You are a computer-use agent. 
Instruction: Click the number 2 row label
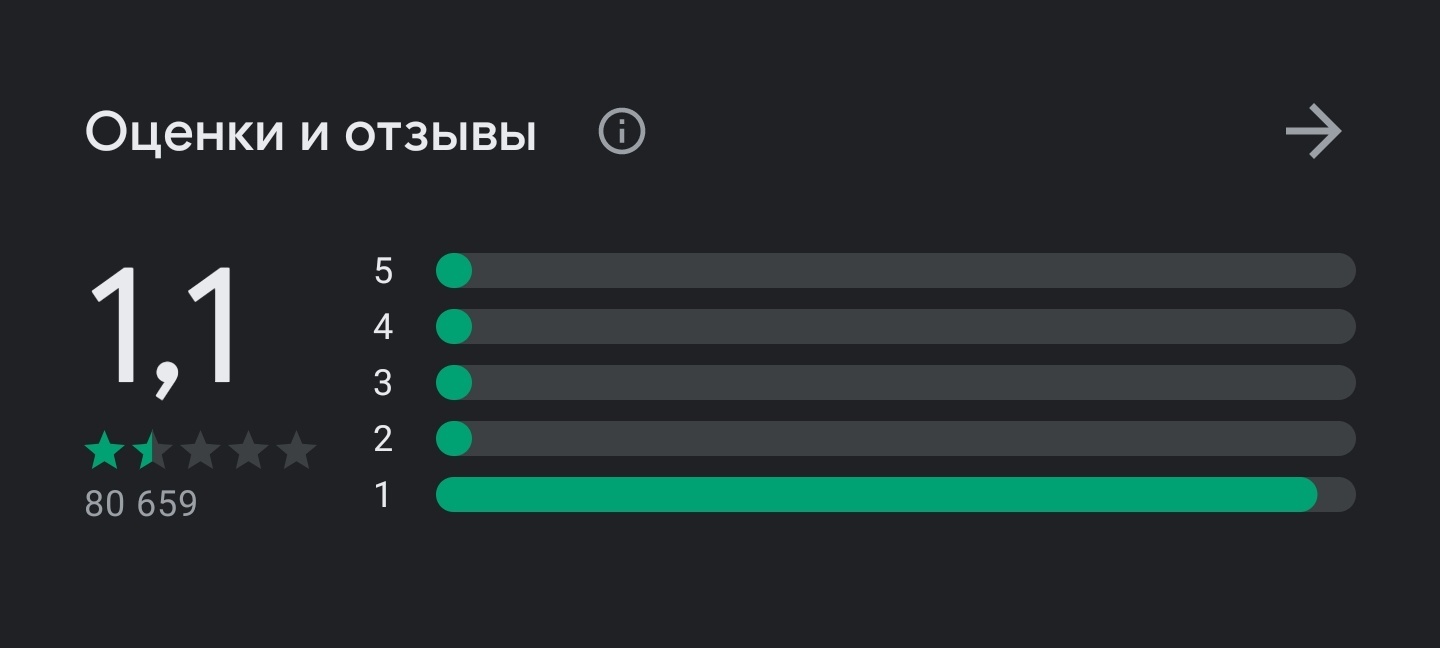383,439
